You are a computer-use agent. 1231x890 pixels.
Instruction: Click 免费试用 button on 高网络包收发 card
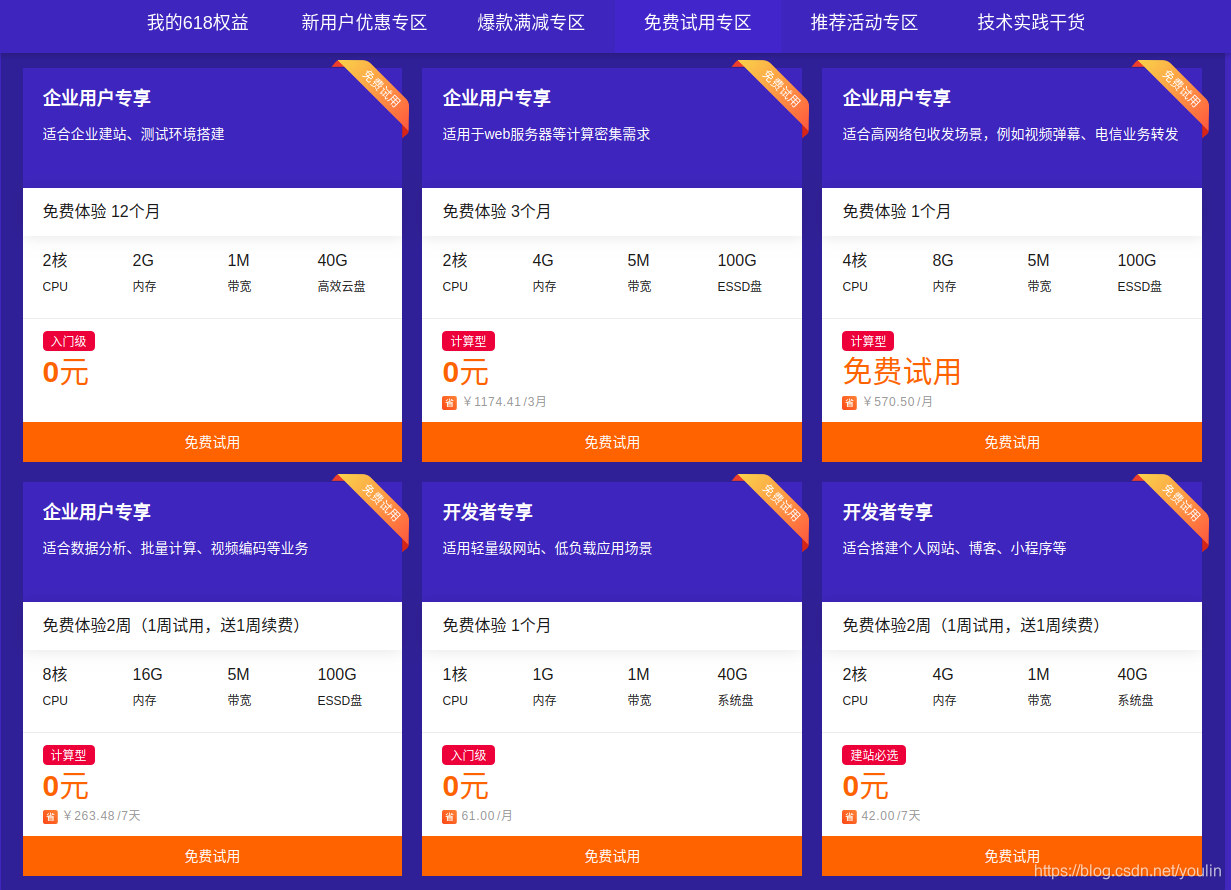pos(1012,442)
